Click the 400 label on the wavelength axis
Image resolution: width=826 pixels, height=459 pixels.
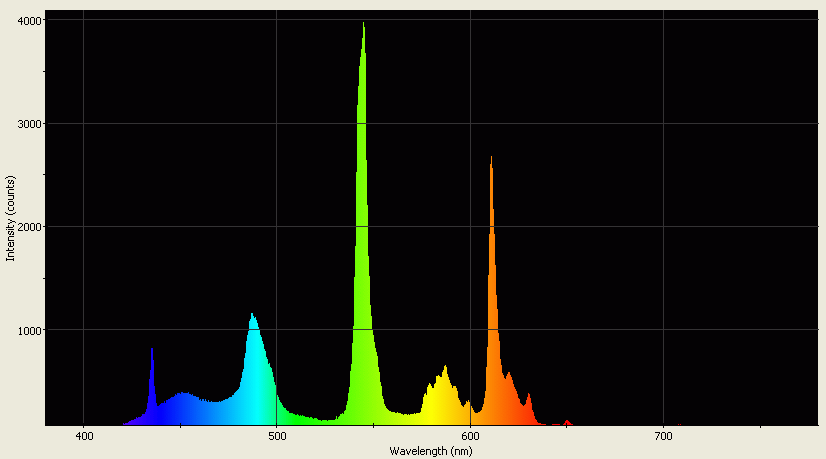click(84, 437)
